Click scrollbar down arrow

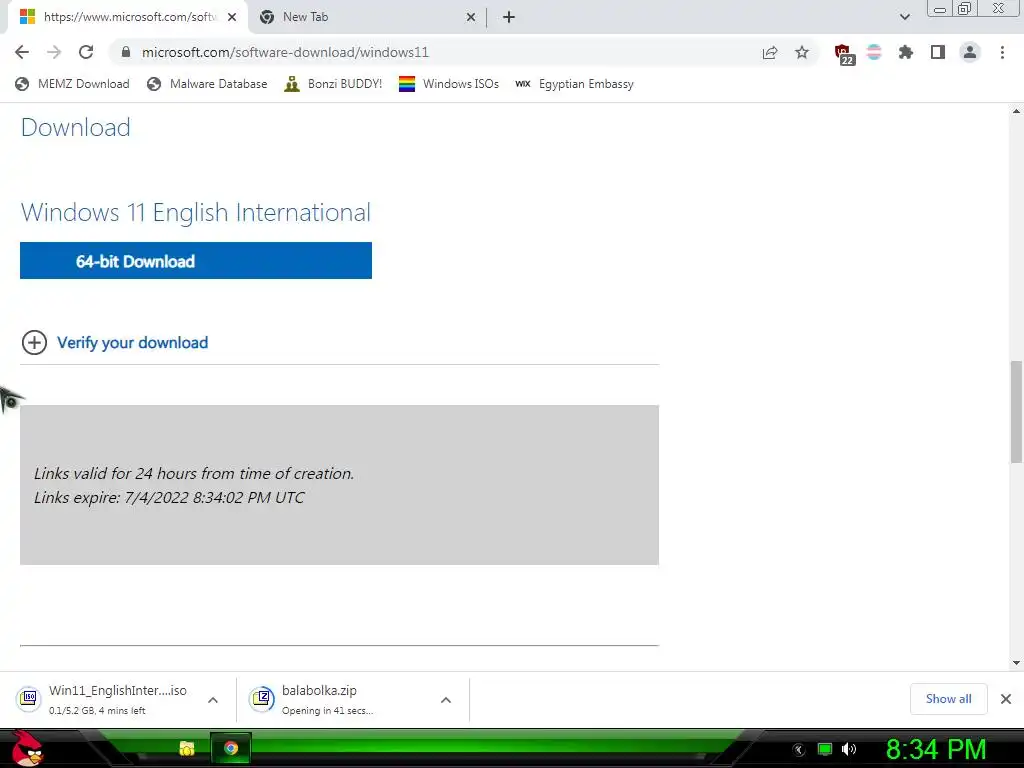[x=1016, y=663]
